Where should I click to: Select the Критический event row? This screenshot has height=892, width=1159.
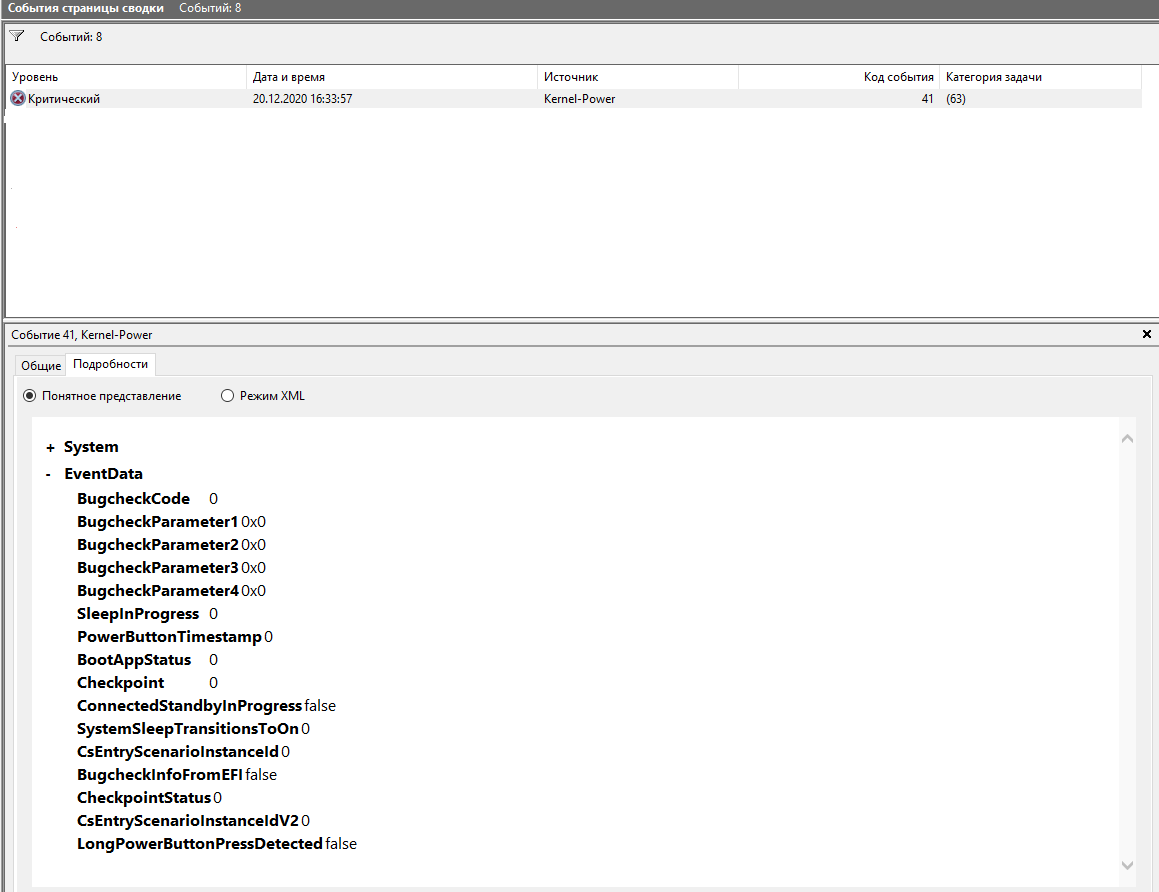pyautogui.click(x=574, y=98)
